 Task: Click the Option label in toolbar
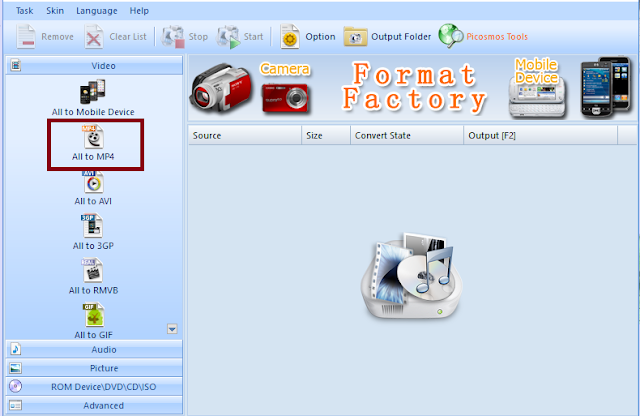point(320,37)
